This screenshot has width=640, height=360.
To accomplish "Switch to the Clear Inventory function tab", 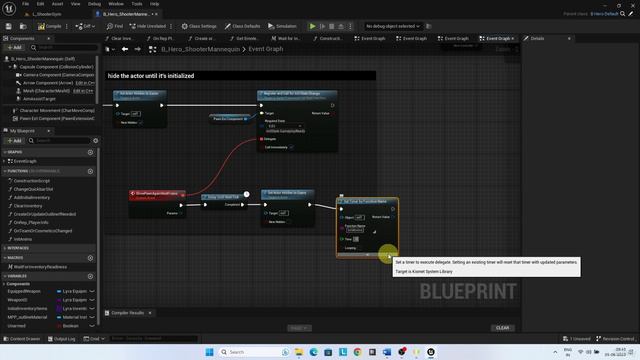I will point(119,38).
